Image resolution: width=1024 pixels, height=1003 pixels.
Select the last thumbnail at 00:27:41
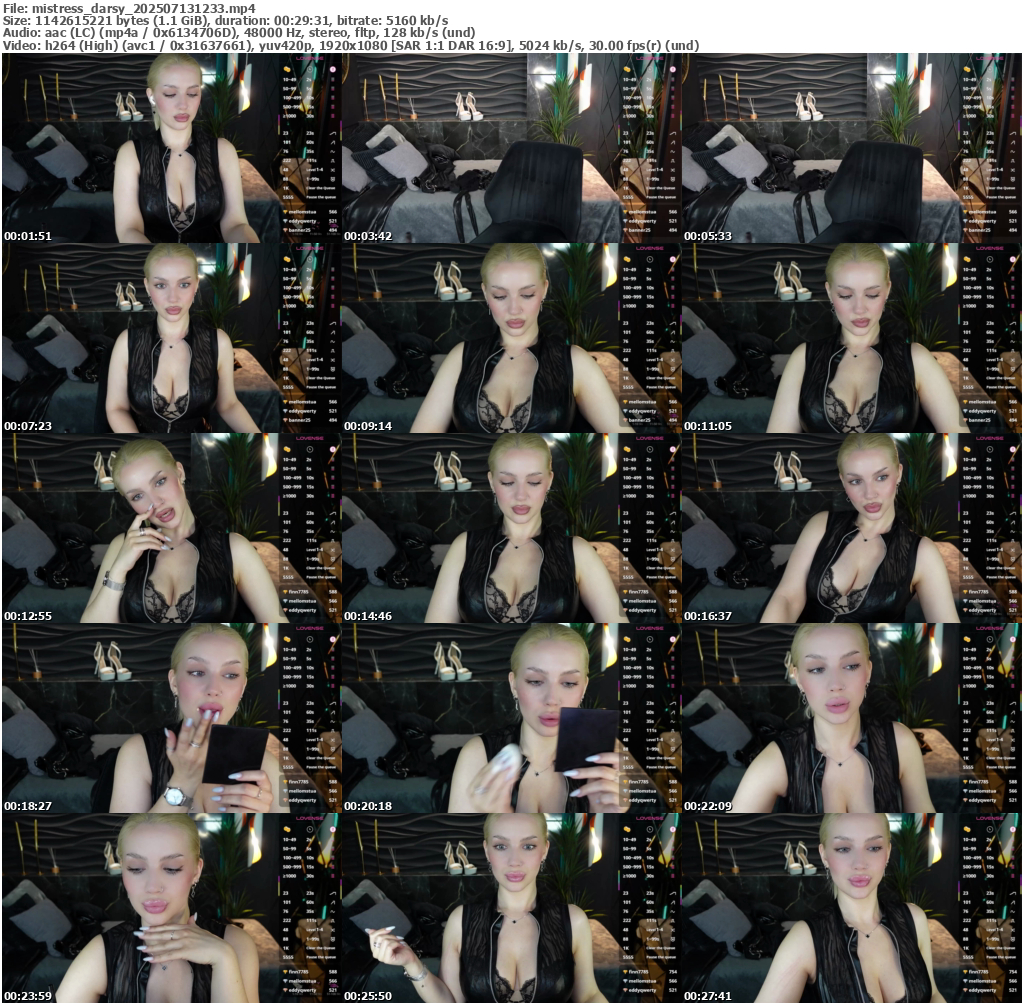[852, 908]
